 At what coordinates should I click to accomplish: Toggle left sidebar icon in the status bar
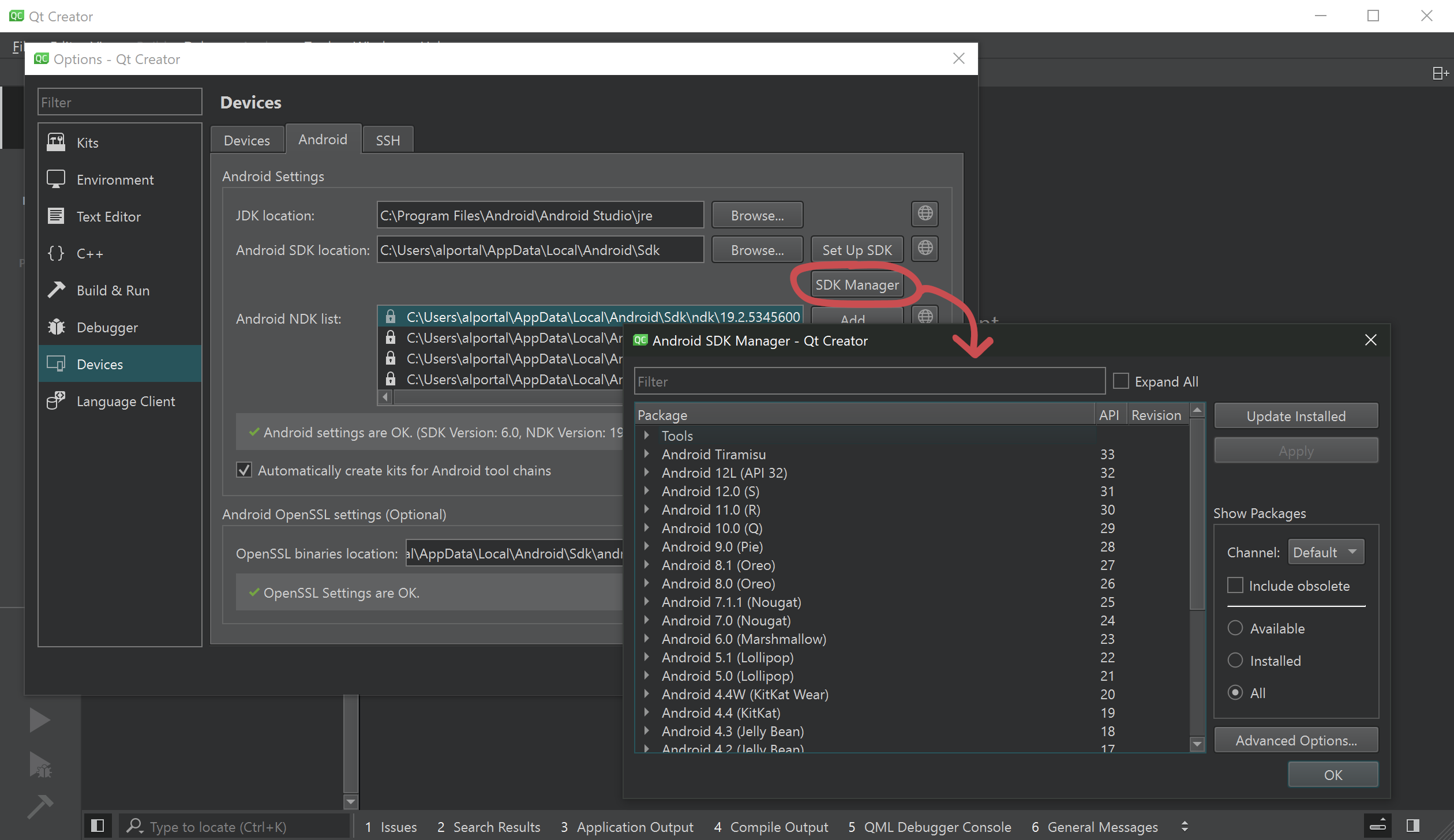tap(98, 826)
